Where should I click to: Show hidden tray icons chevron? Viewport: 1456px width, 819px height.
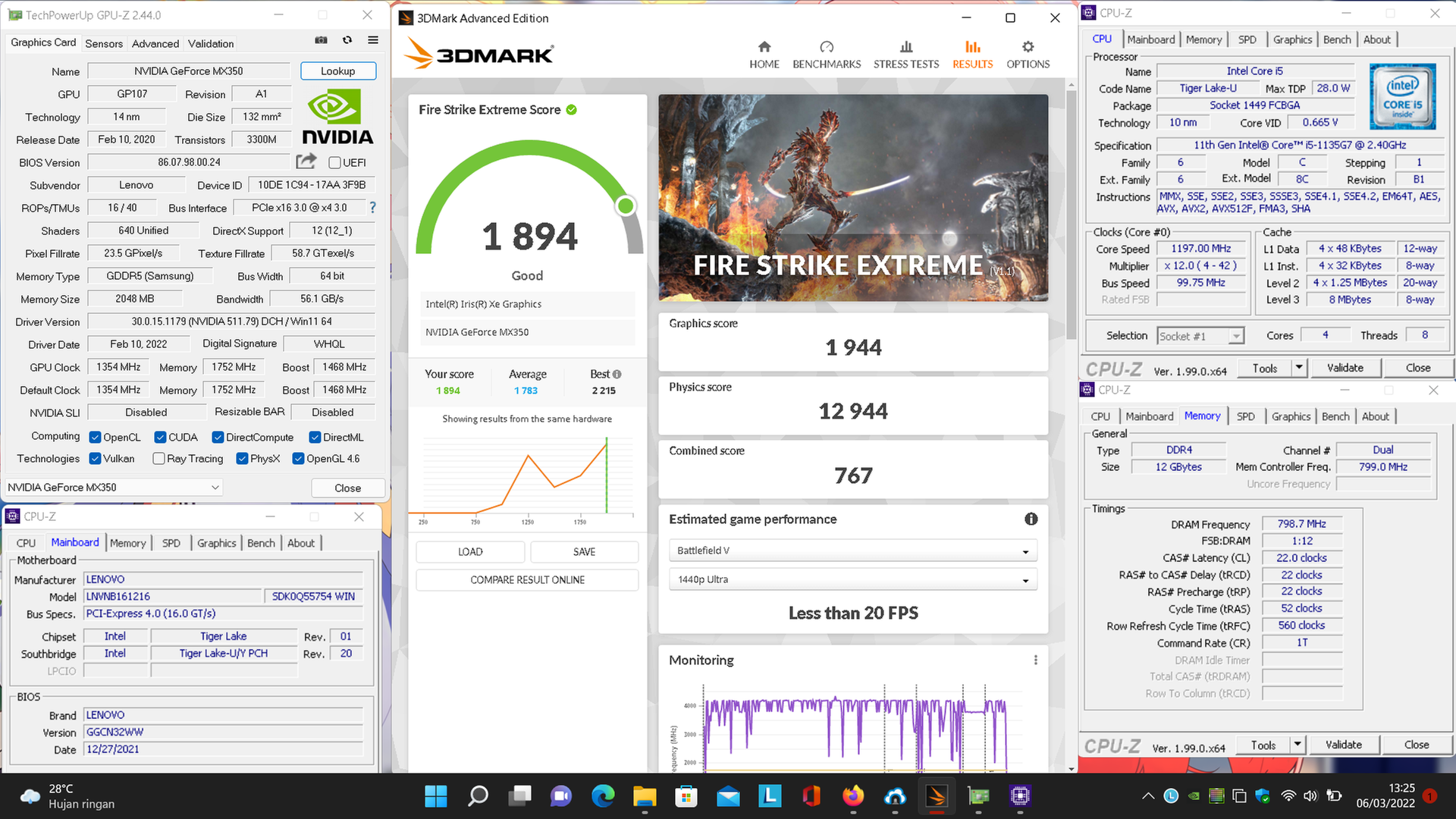click(x=1148, y=795)
